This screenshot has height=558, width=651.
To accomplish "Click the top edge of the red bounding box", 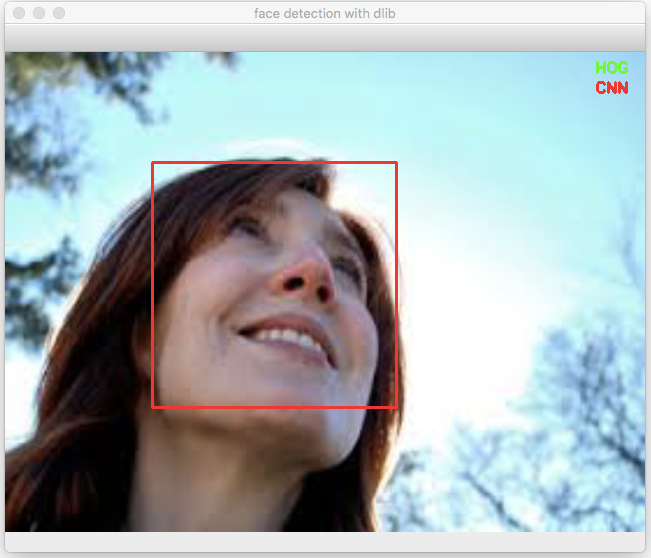I will pyautogui.click(x=274, y=163).
